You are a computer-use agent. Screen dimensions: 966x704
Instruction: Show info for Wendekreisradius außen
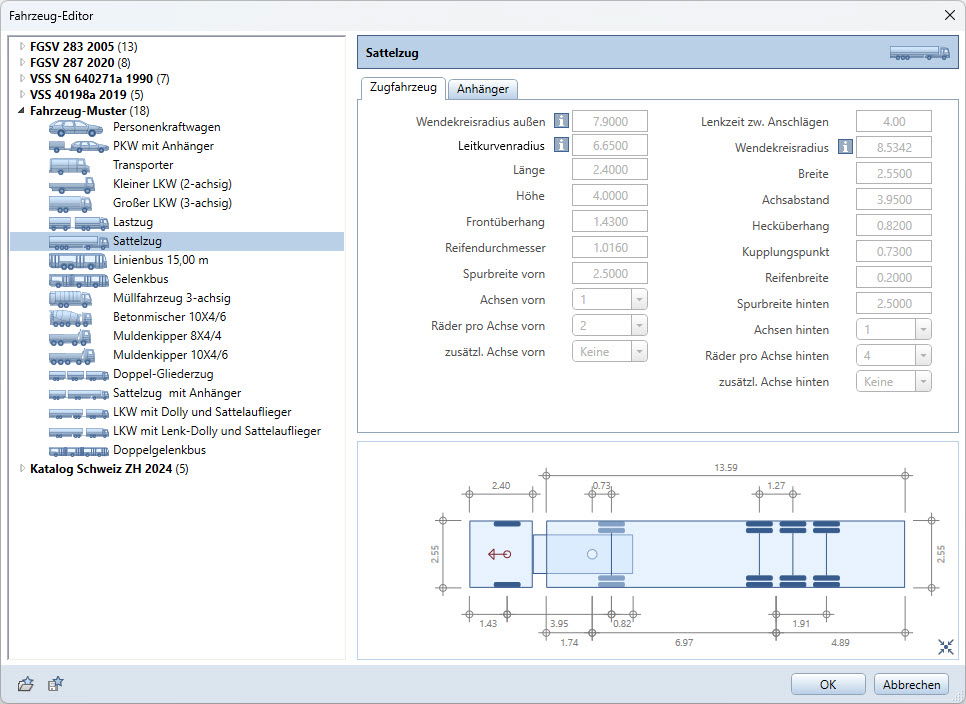tap(561, 121)
